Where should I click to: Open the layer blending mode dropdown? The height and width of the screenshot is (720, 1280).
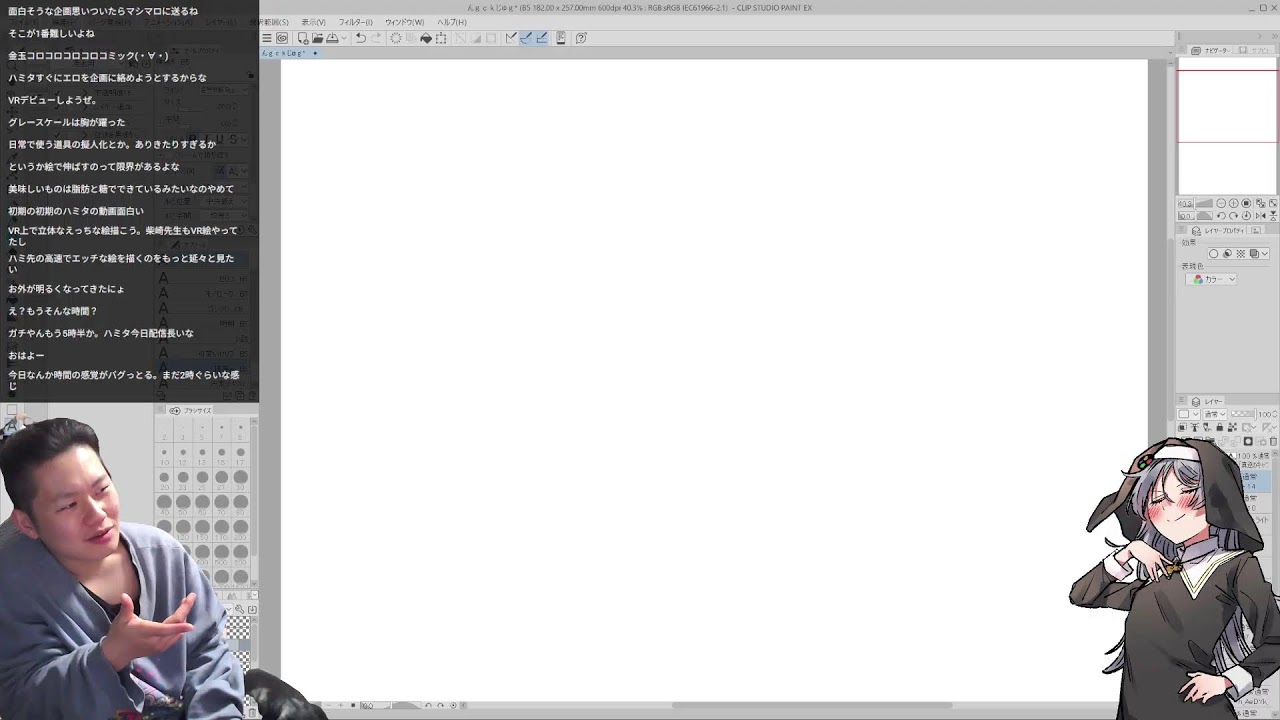(1215, 414)
